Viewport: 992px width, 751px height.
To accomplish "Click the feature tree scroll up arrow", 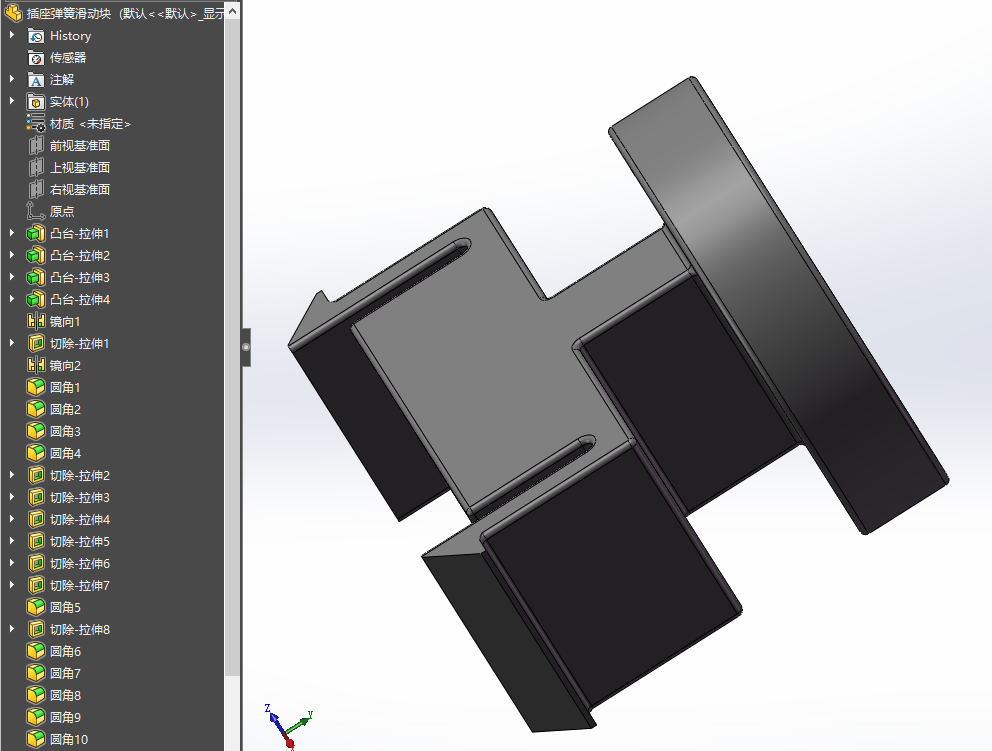I will (232, 11).
